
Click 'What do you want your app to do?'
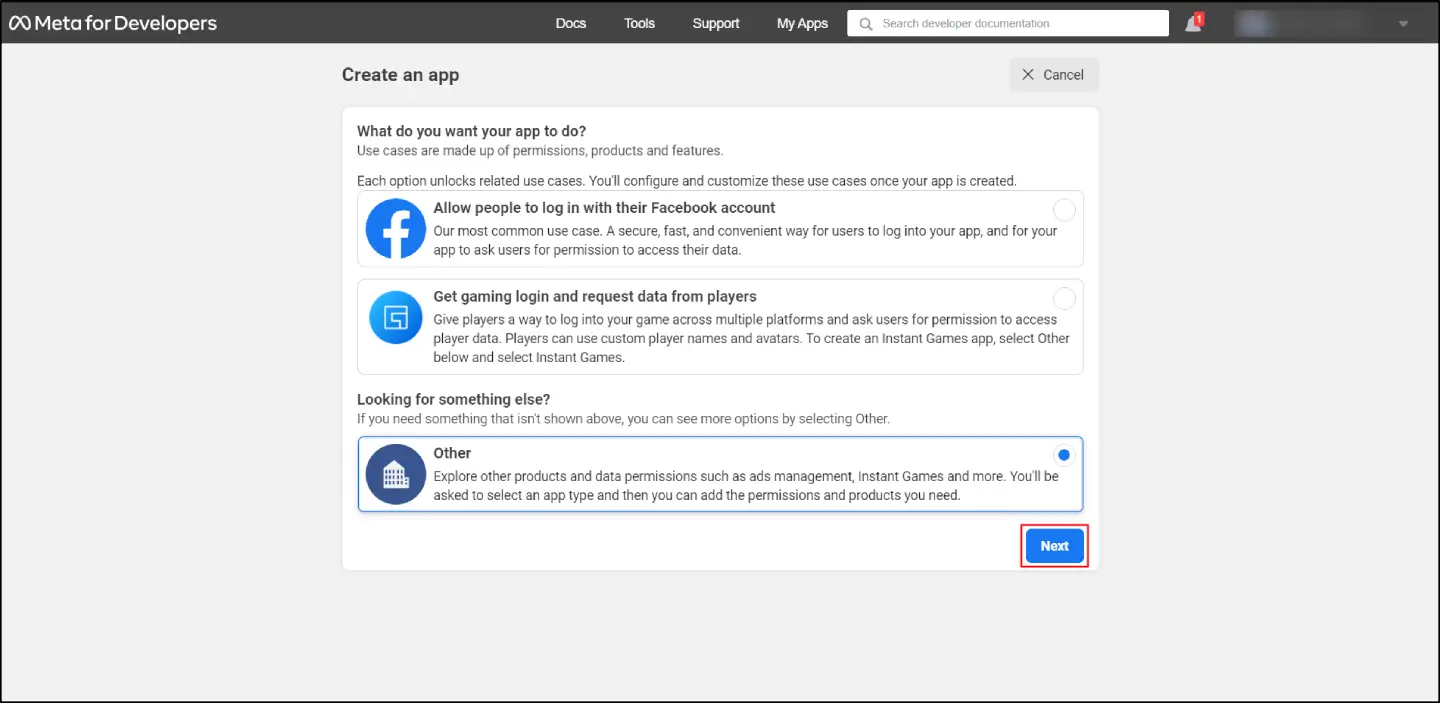tap(472, 131)
